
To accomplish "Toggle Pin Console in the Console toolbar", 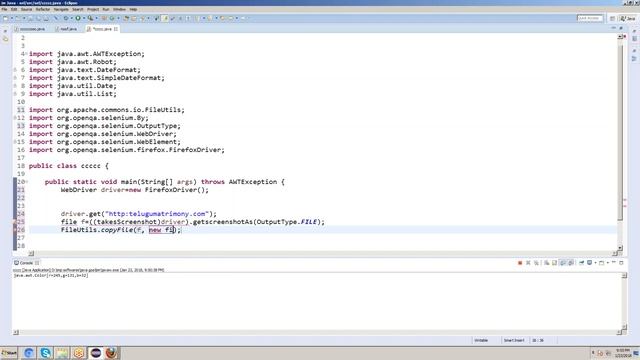I will pyautogui.click(x=582, y=263).
